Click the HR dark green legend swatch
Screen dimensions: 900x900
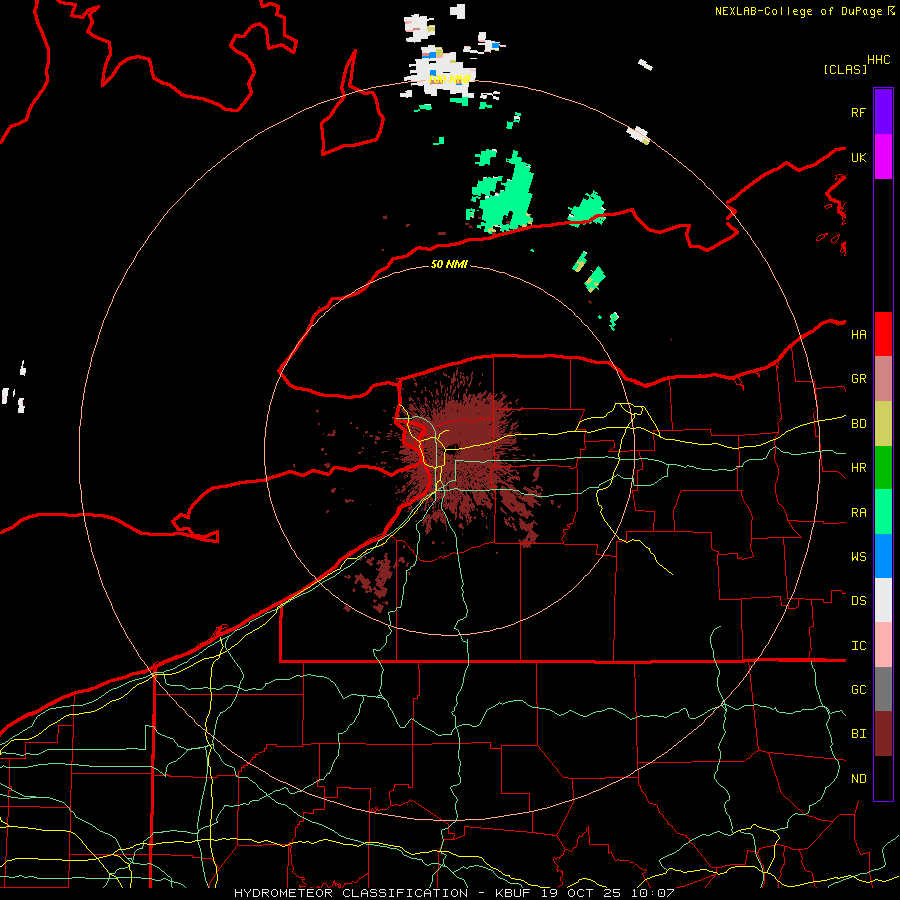point(883,468)
